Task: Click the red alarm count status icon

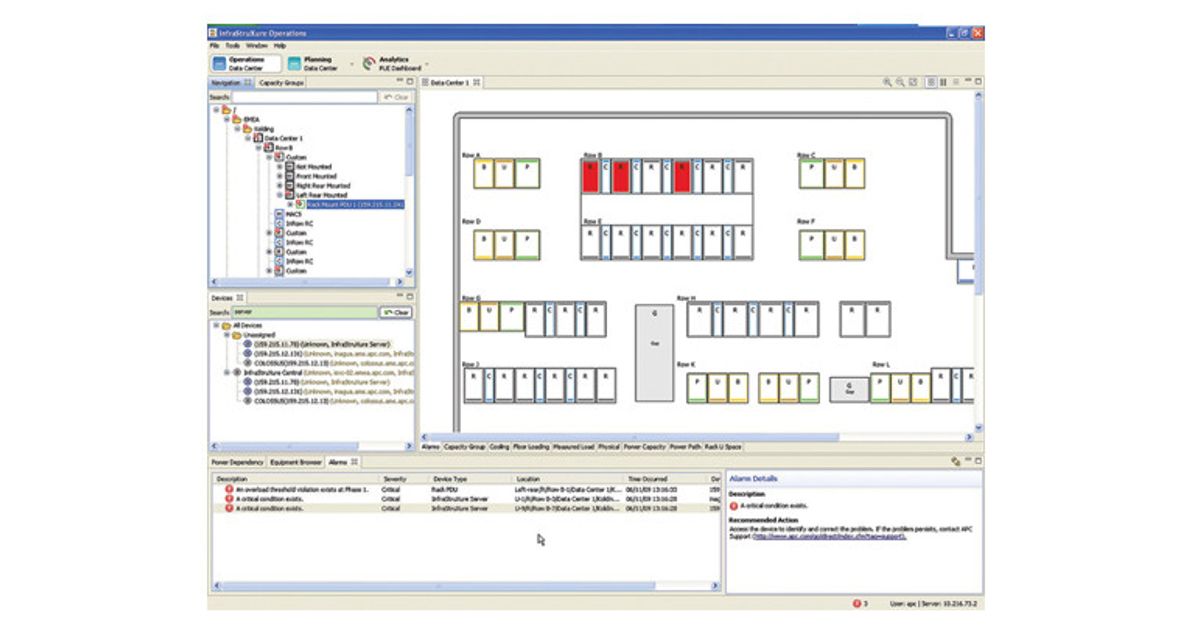Action: (856, 603)
